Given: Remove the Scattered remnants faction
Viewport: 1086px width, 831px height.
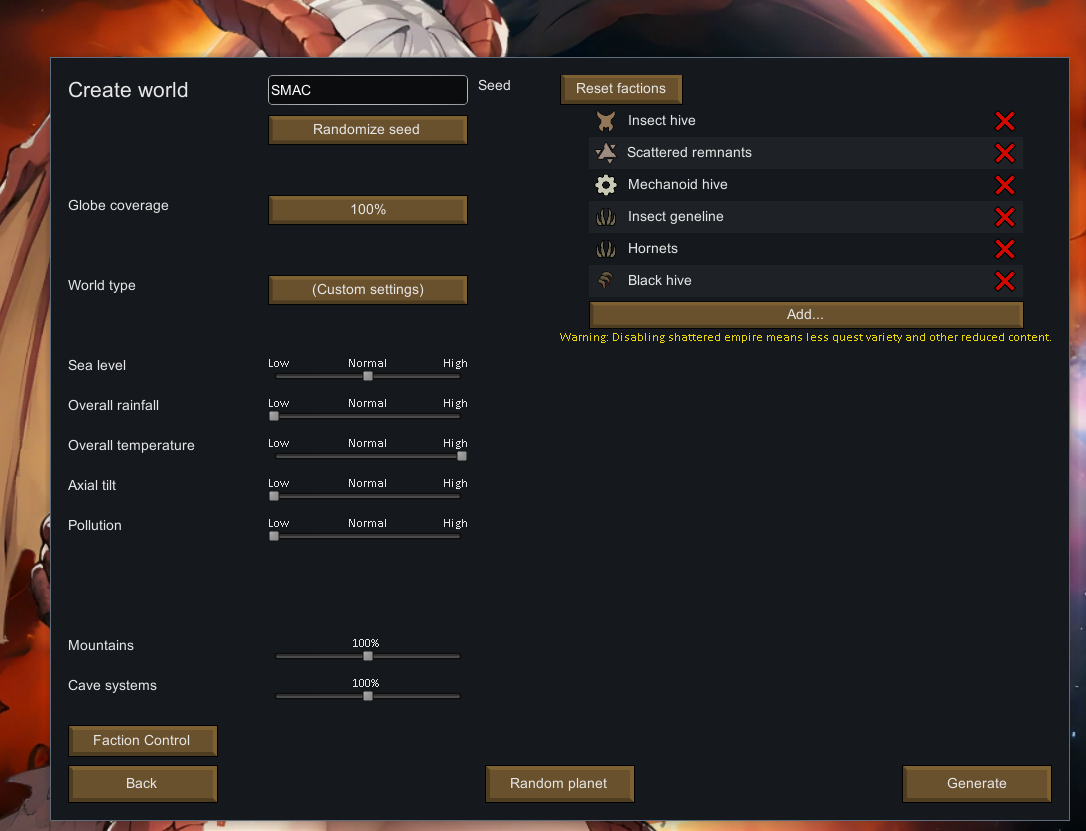Looking at the screenshot, I should pyautogui.click(x=1005, y=153).
